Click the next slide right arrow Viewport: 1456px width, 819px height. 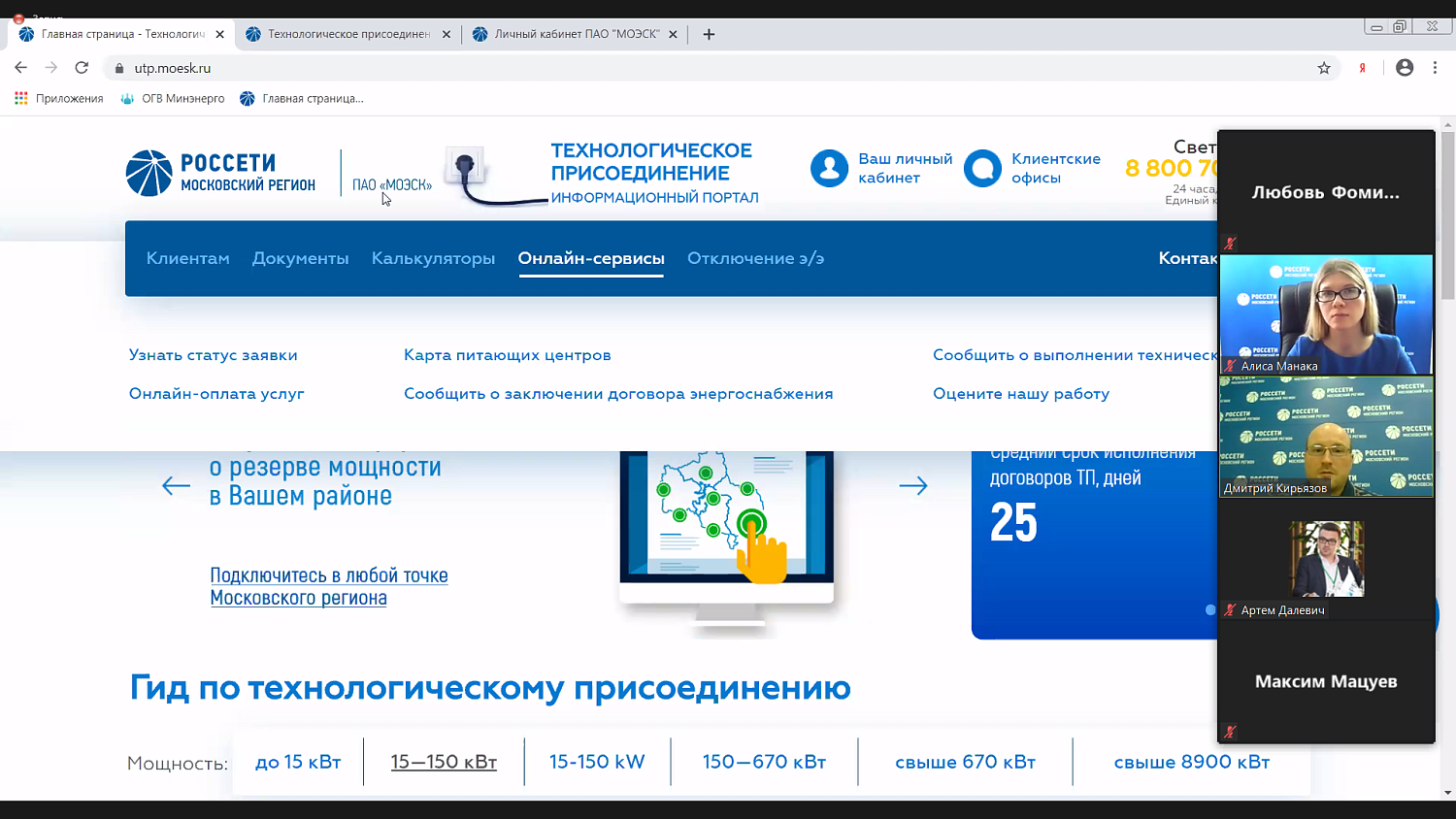click(913, 486)
